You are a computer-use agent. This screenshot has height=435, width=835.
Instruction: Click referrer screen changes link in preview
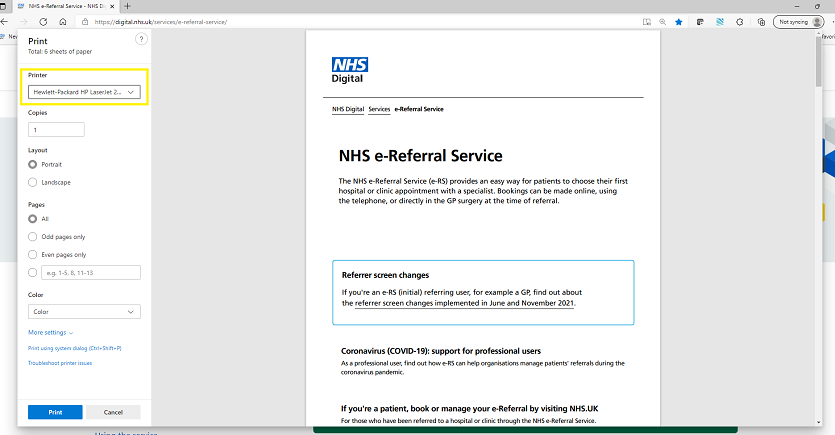pos(464,303)
